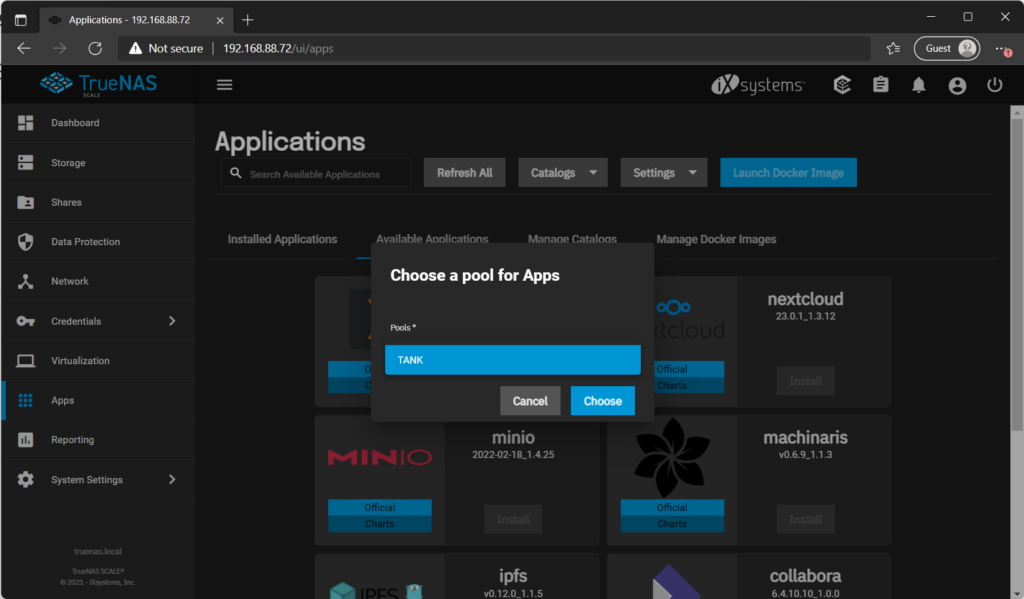Click the Not secure warning icon
Image resolution: width=1024 pixels, height=599 pixels.
pyautogui.click(x=135, y=48)
